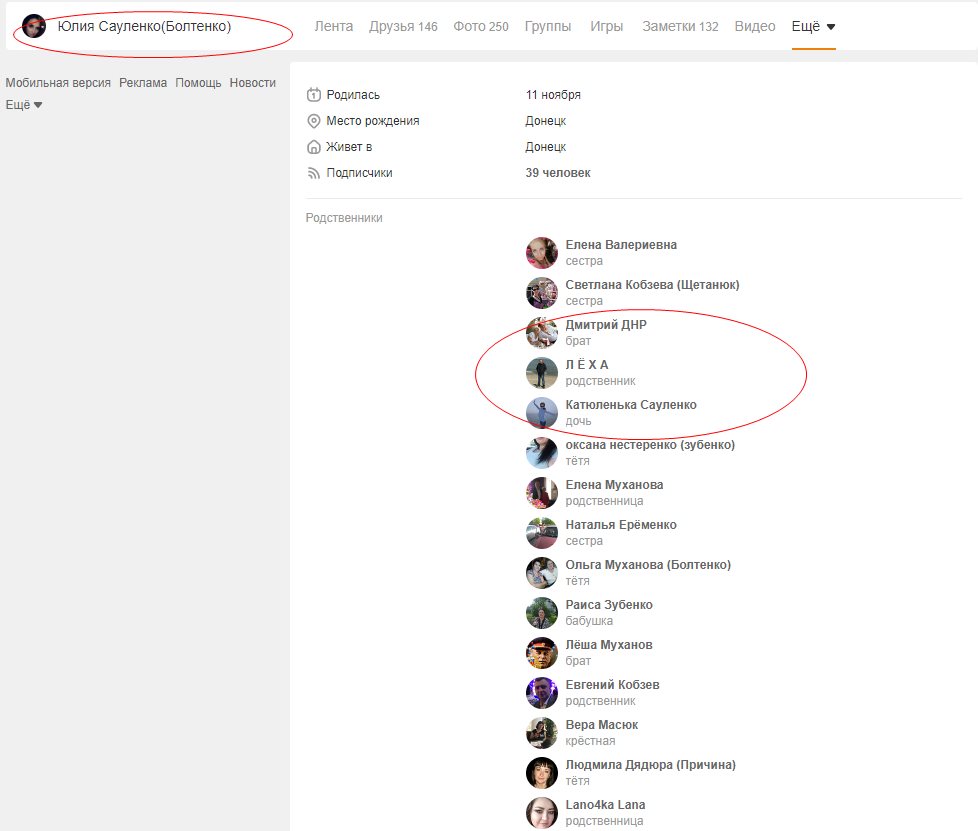This screenshot has height=831, width=978.
Task: Click the subscribers feed icon
Action: 313,173
